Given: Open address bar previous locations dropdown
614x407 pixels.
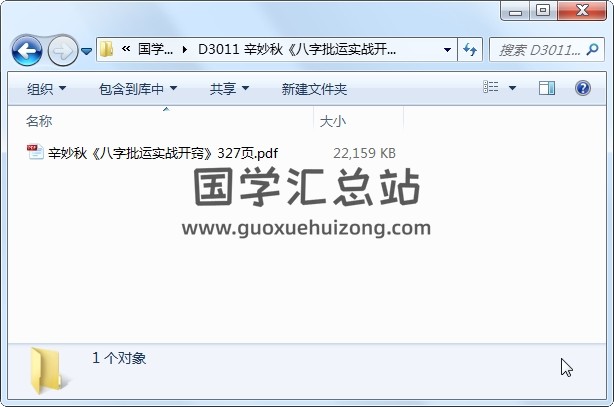Looking at the screenshot, I should click(x=447, y=50).
